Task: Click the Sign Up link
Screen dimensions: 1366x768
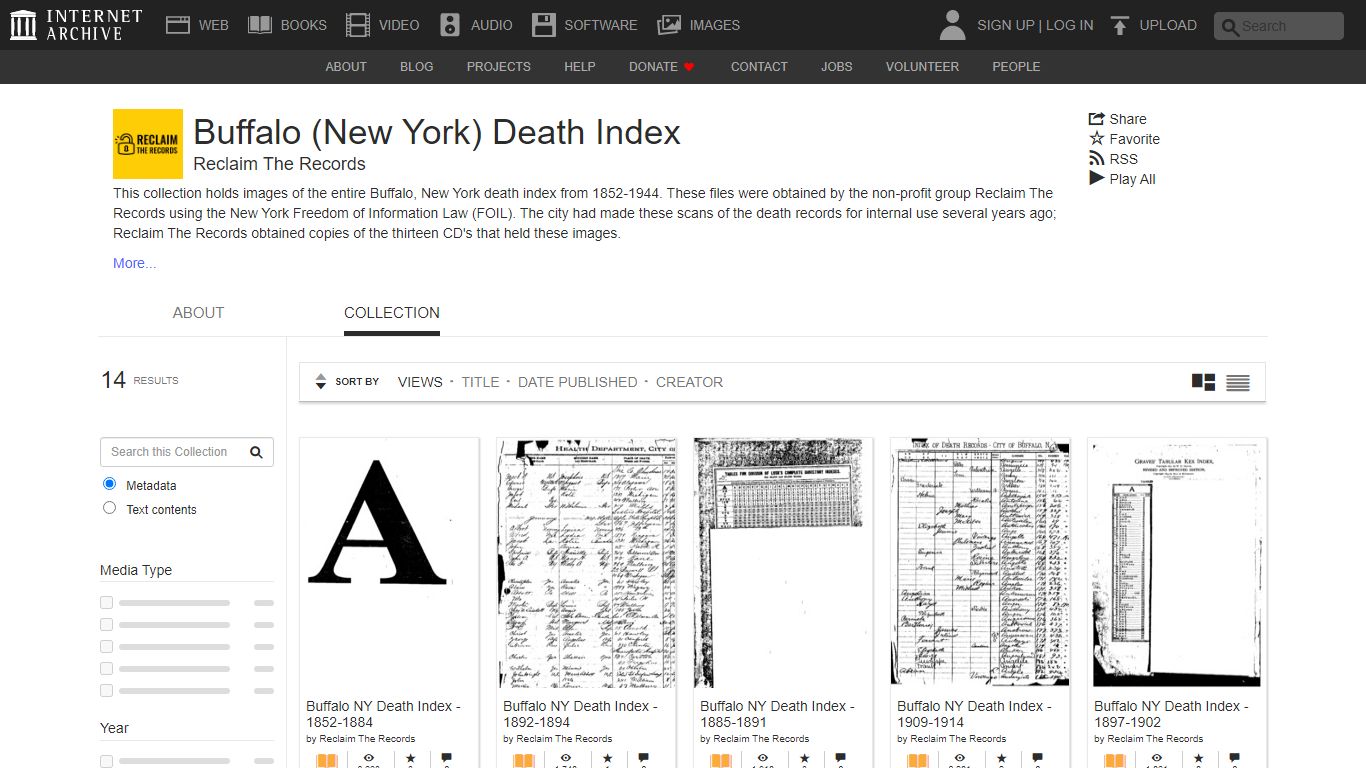Action: (1005, 25)
